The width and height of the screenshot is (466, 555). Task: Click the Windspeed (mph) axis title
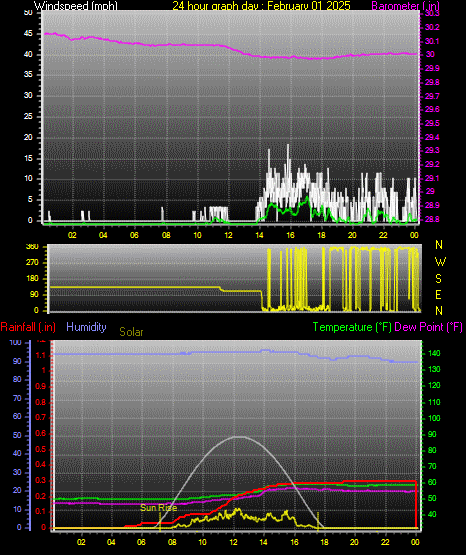tap(76, 5)
